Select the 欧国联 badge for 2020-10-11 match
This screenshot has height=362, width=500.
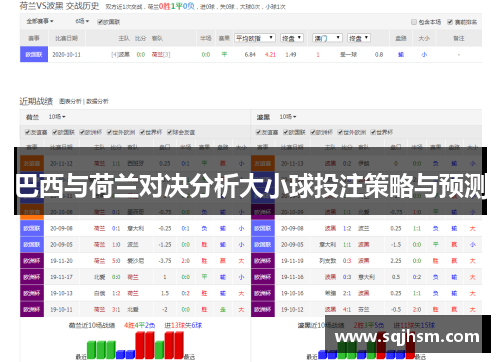pyautogui.click(x=34, y=54)
